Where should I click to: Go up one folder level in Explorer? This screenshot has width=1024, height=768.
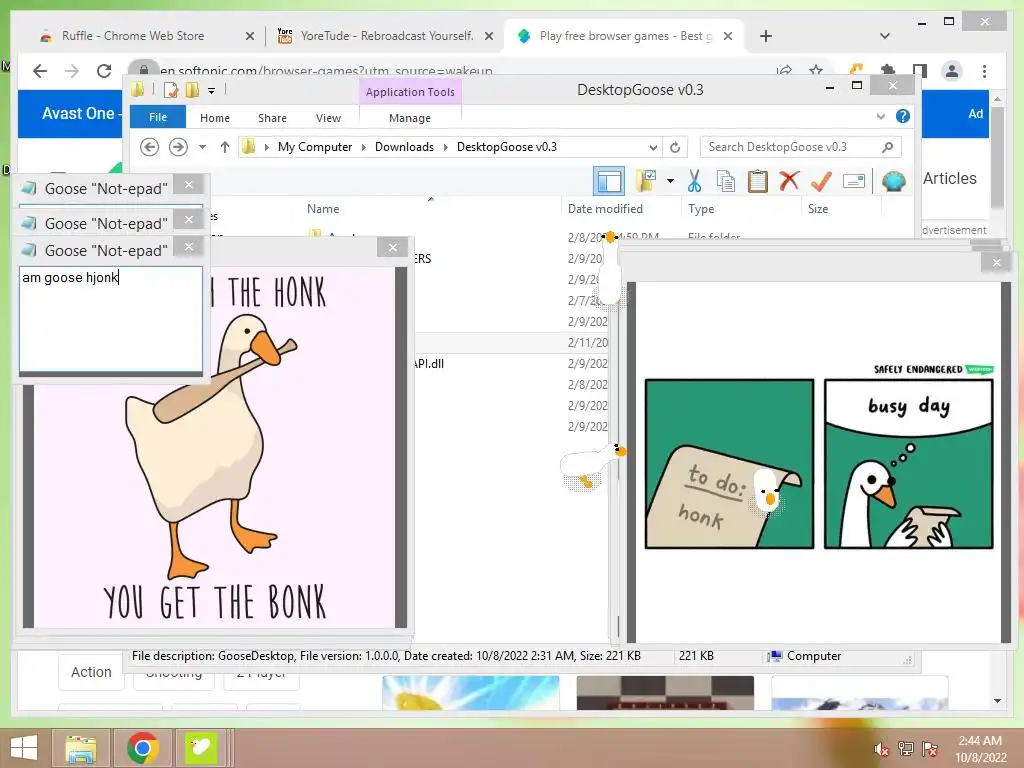(x=225, y=147)
